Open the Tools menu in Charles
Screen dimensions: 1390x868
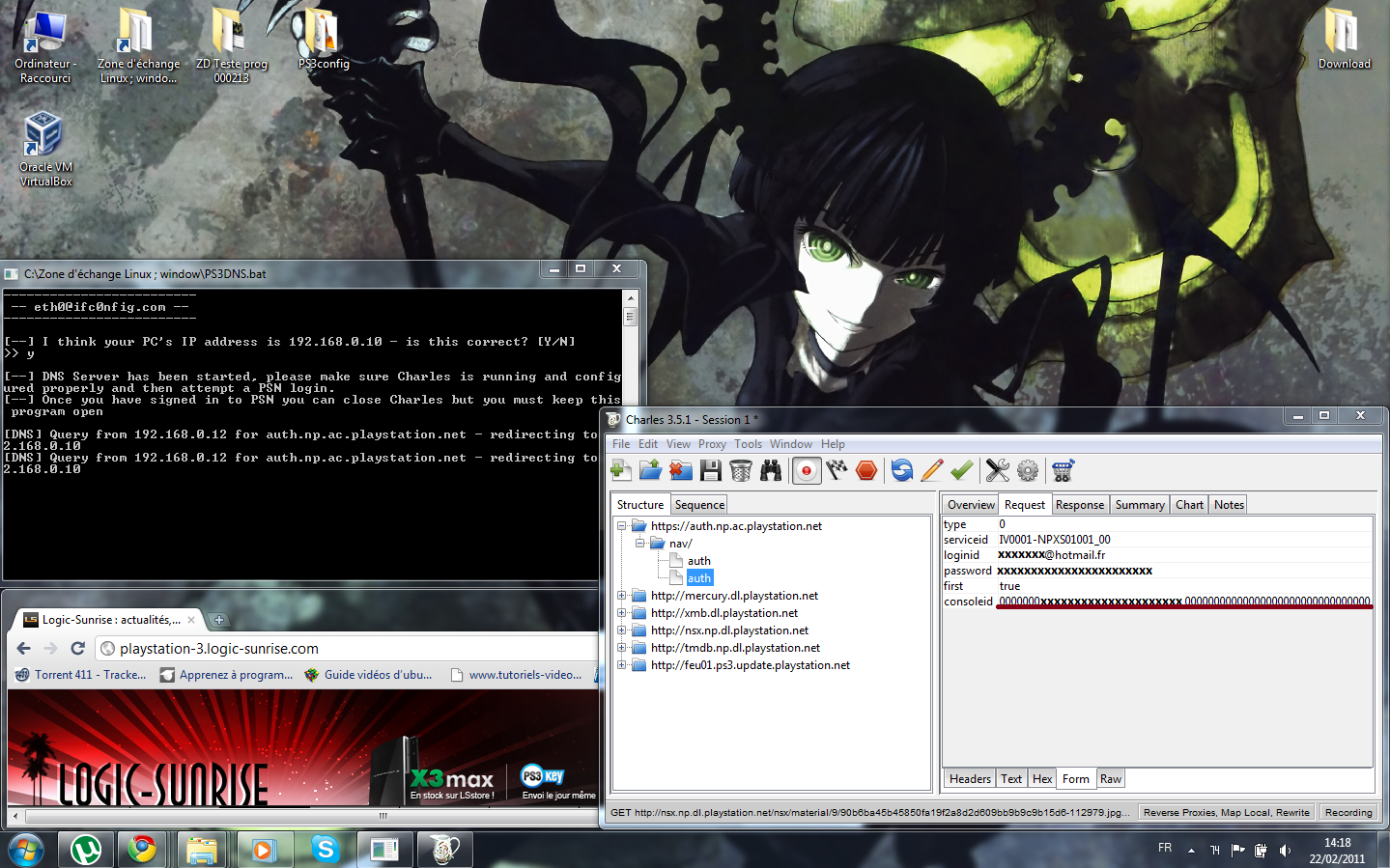[x=748, y=444]
